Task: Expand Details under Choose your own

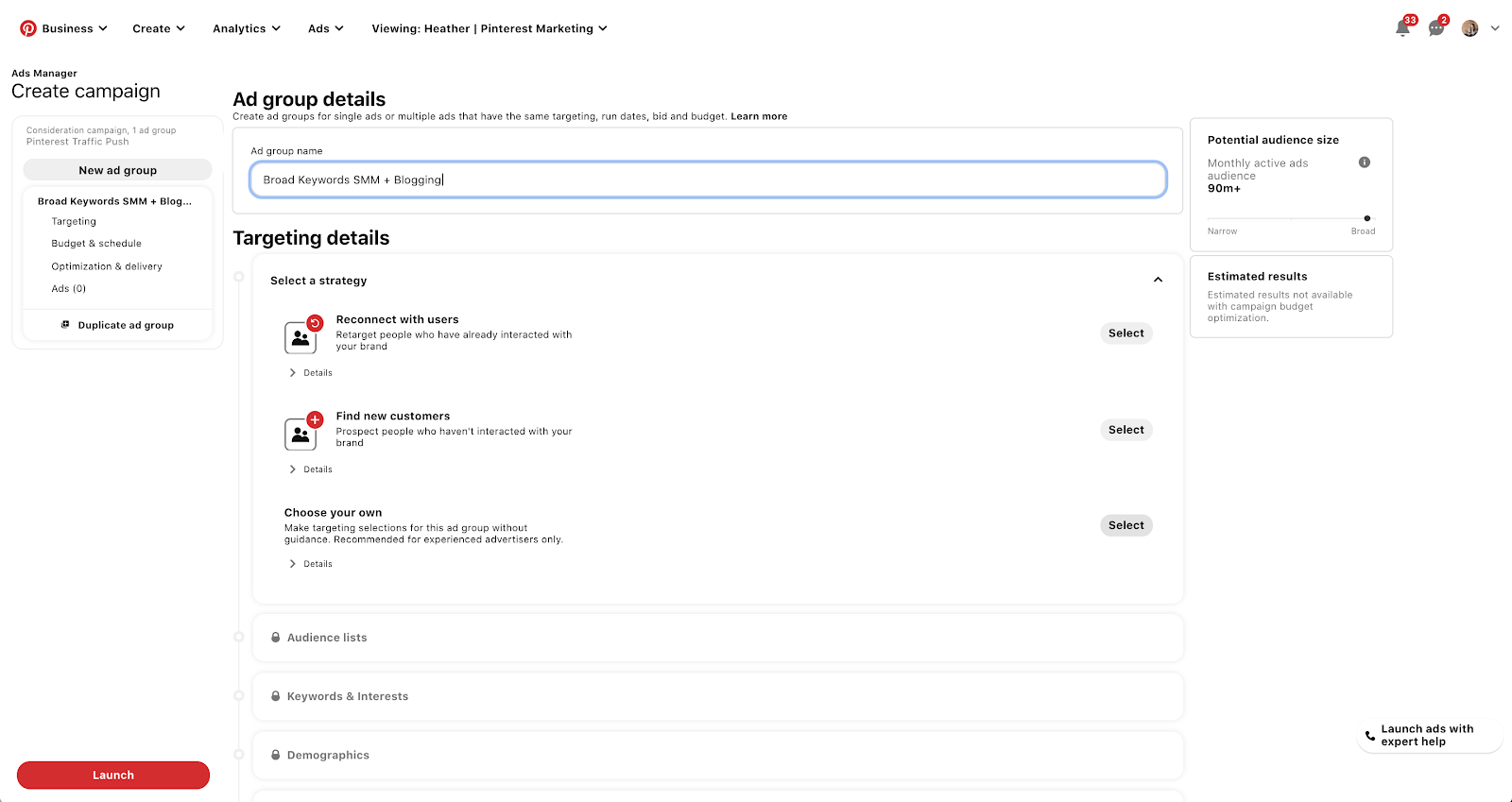Action: tap(311, 564)
